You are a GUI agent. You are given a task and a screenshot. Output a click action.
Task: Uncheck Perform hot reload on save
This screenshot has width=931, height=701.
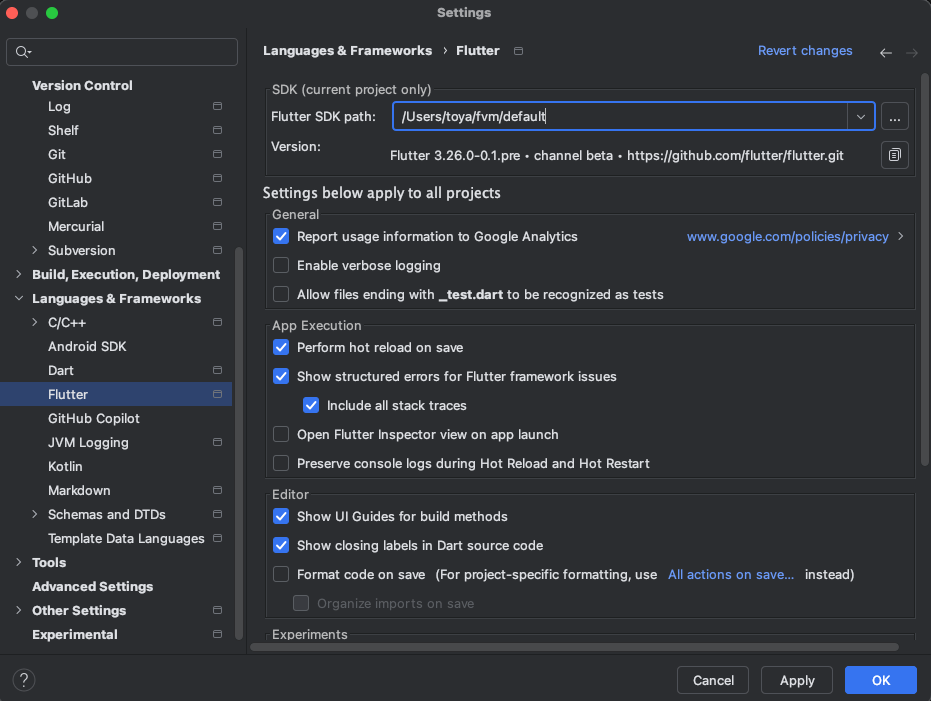(281, 347)
